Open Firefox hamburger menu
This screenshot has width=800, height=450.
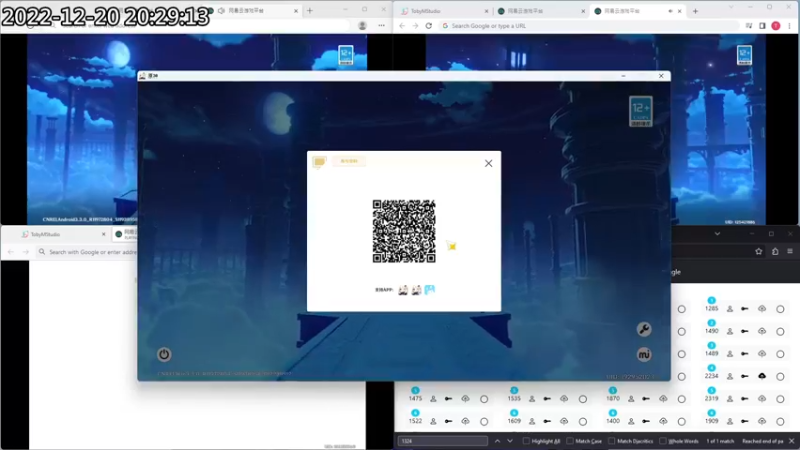click(790, 252)
